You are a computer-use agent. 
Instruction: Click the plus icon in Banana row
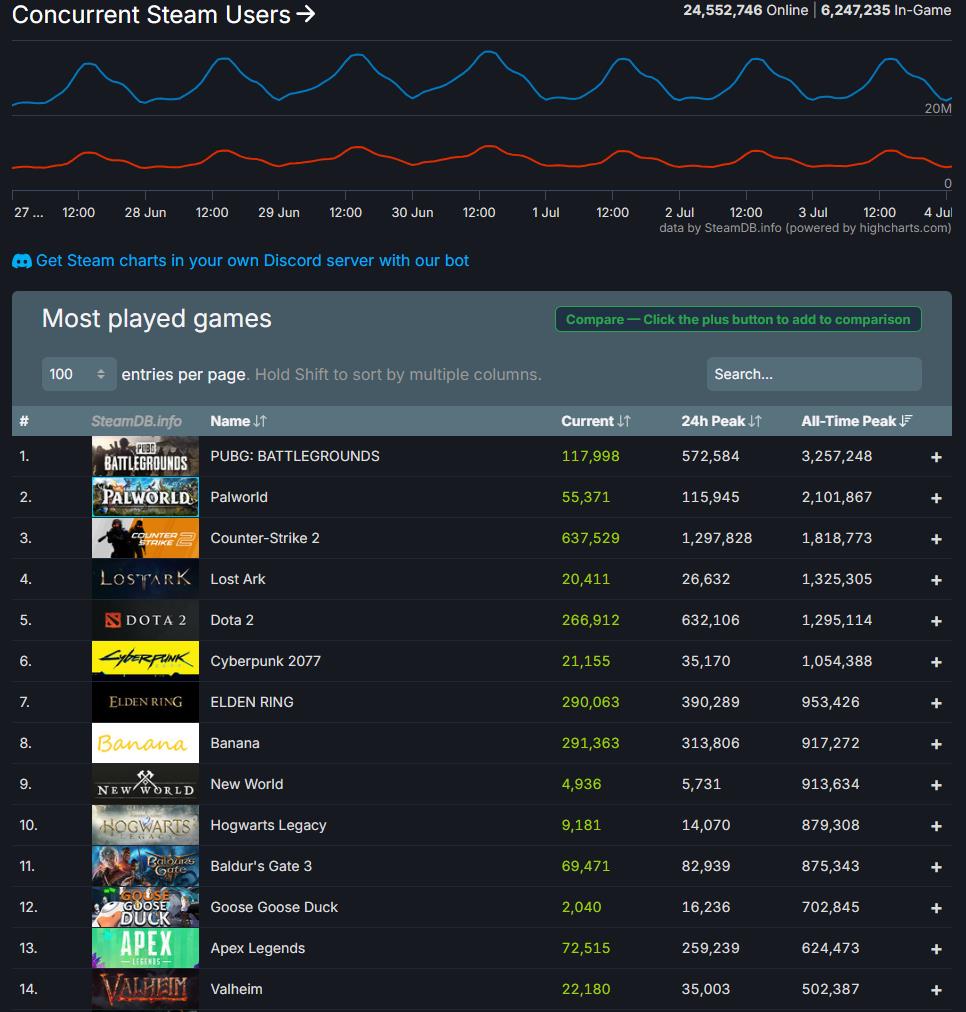coord(936,744)
